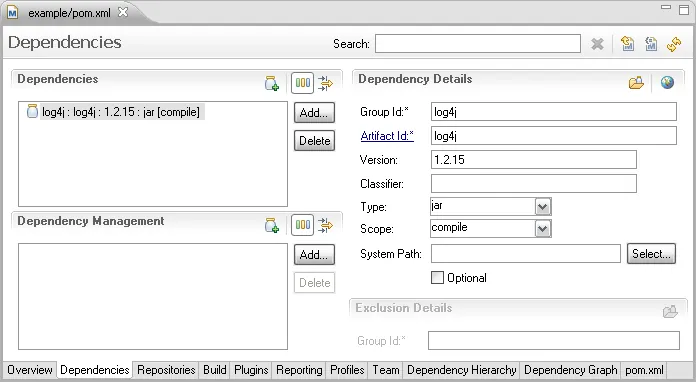Show the Dependency Hierarchy tab
696x382 pixels.
point(462,370)
